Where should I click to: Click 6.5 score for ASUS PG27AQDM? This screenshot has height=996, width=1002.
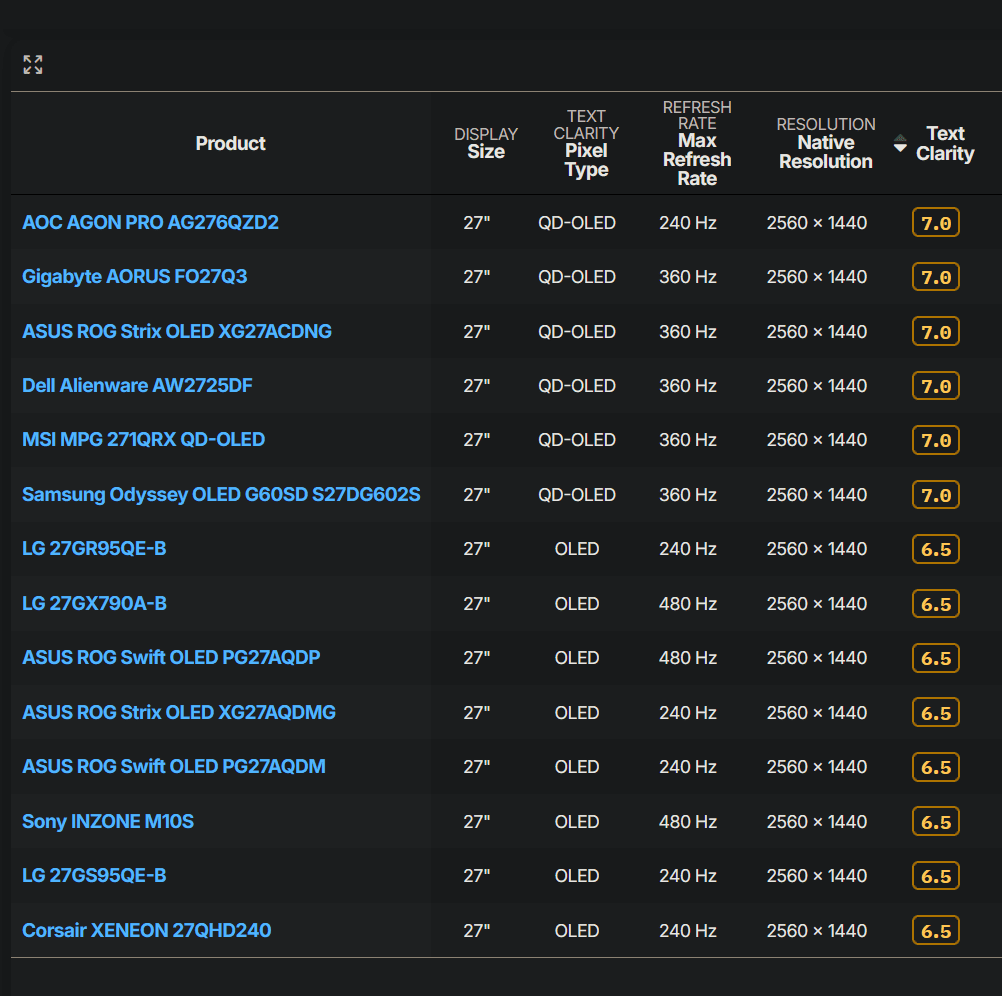[x=936, y=767]
